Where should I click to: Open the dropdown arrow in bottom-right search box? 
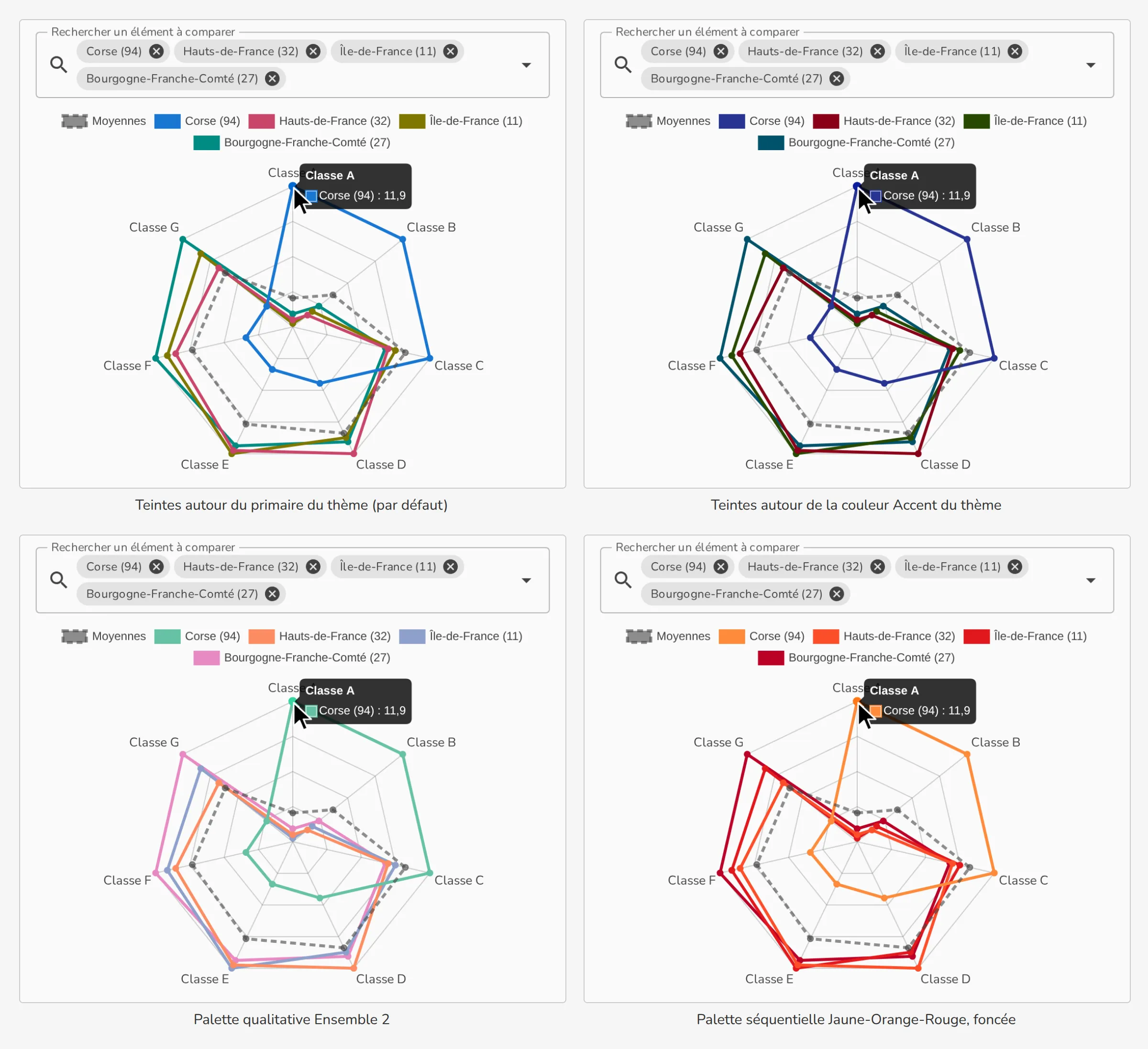1091,580
